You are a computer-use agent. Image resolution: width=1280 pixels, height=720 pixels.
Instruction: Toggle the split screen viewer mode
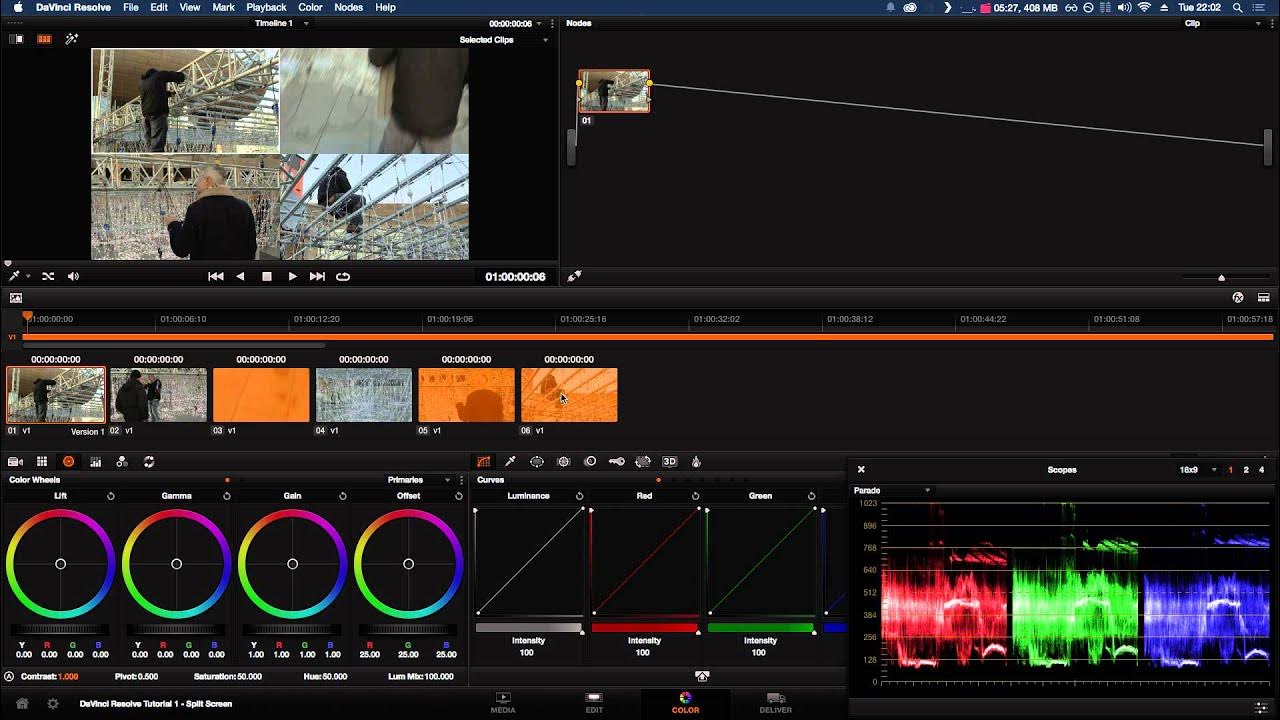tap(44, 40)
